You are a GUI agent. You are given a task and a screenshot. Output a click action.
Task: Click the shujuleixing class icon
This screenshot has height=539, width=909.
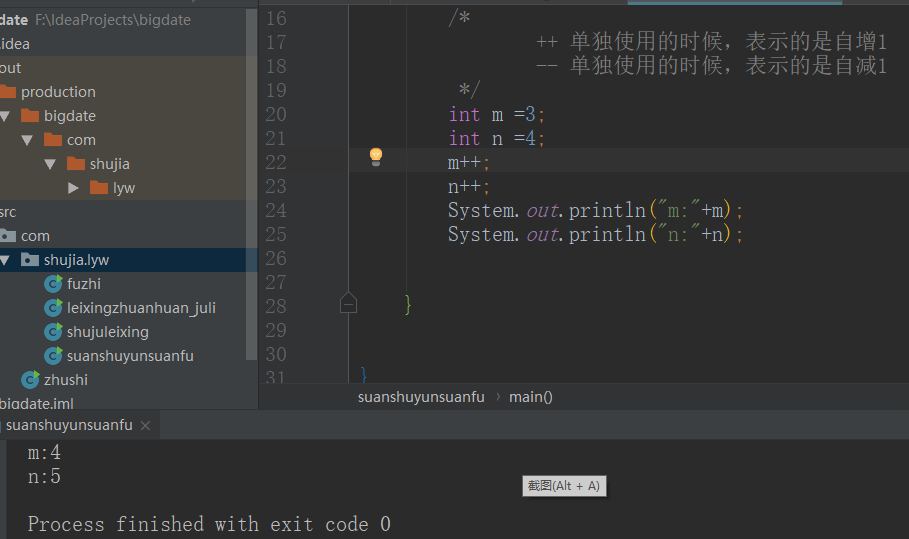[53, 332]
